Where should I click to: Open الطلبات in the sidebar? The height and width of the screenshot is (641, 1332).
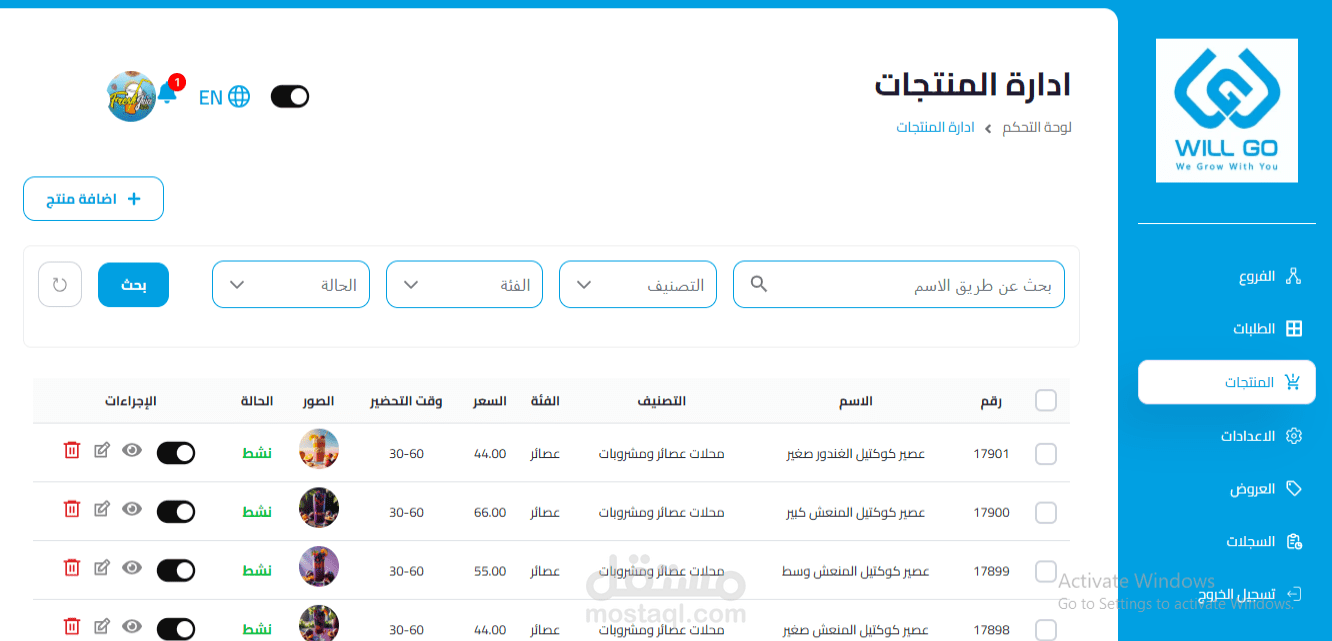(x=1227, y=329)
